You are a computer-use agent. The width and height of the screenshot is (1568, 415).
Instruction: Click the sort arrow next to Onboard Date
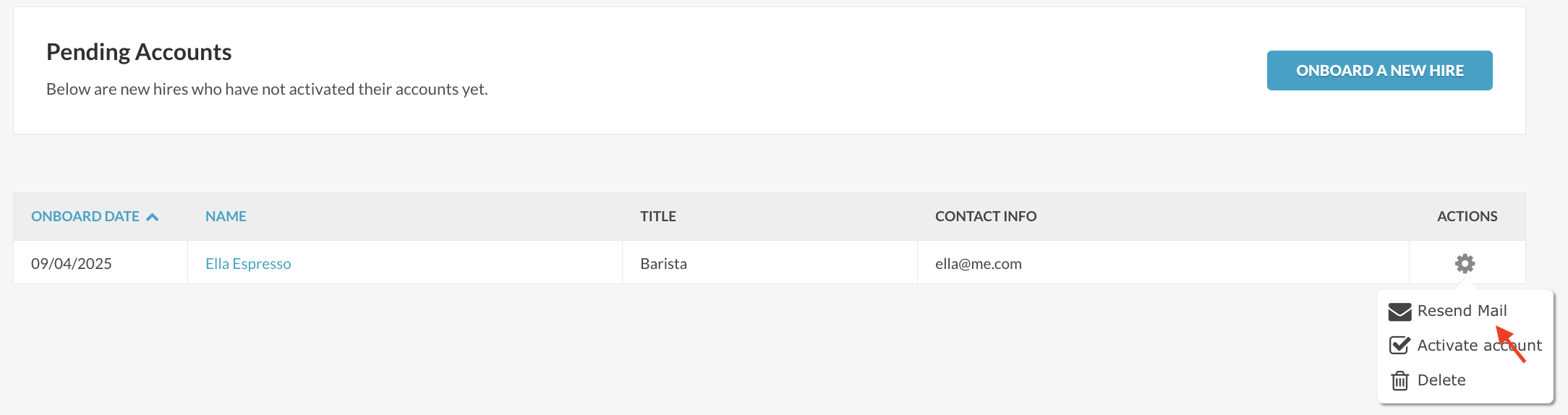153,217
